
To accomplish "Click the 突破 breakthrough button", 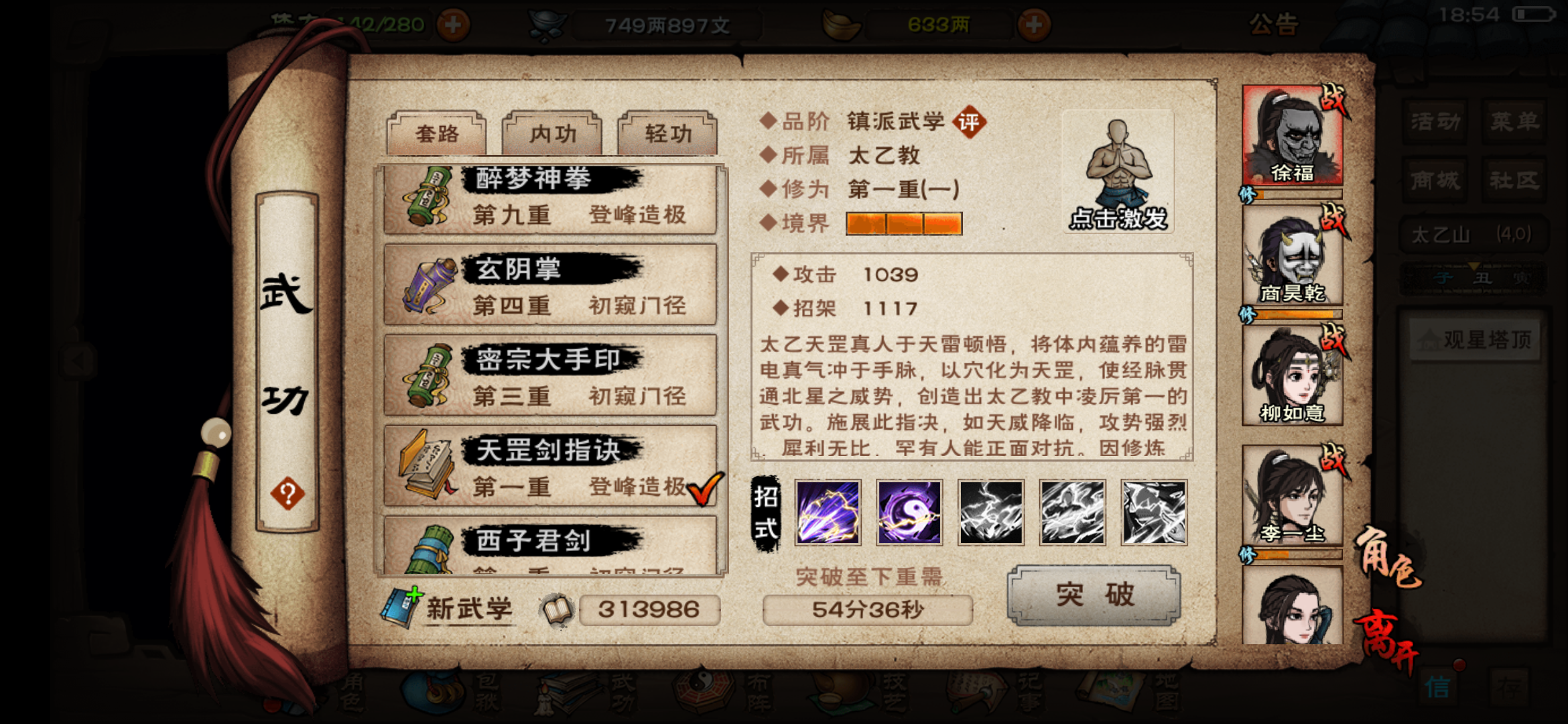I will point(1094,595).
